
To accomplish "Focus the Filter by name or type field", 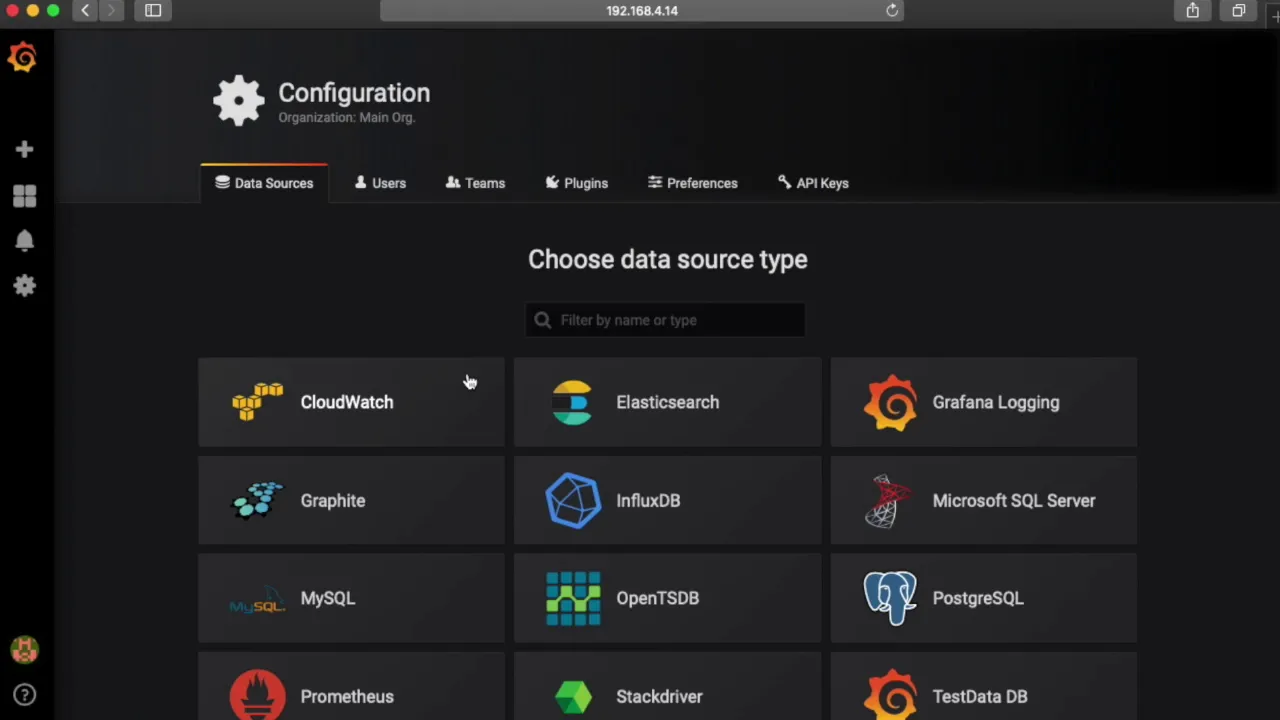I will (x=665, y=320).
